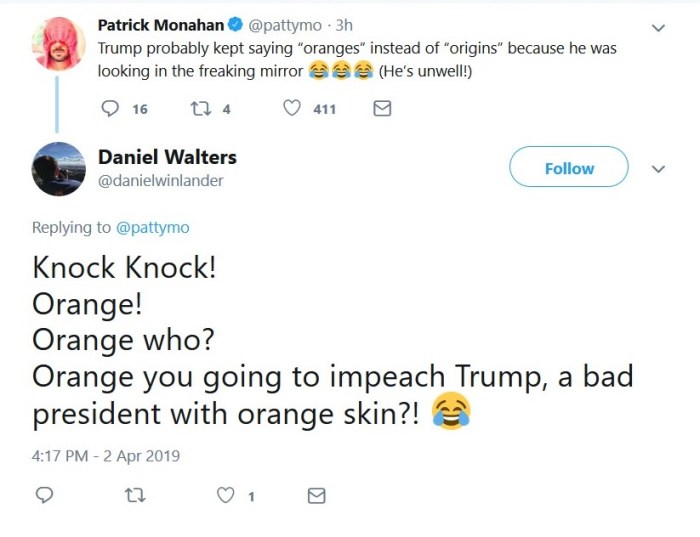Share Daniel Walters' tweet by direct message
This screenshot has width=700, height=537.
coord(316,495)
